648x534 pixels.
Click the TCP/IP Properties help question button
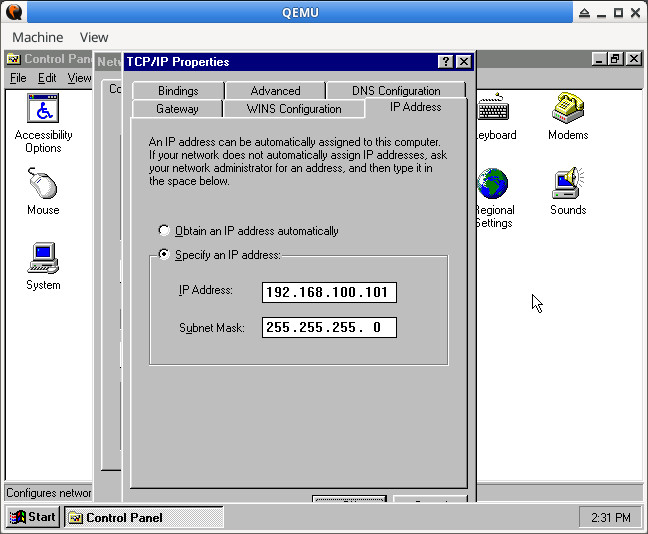445,62
